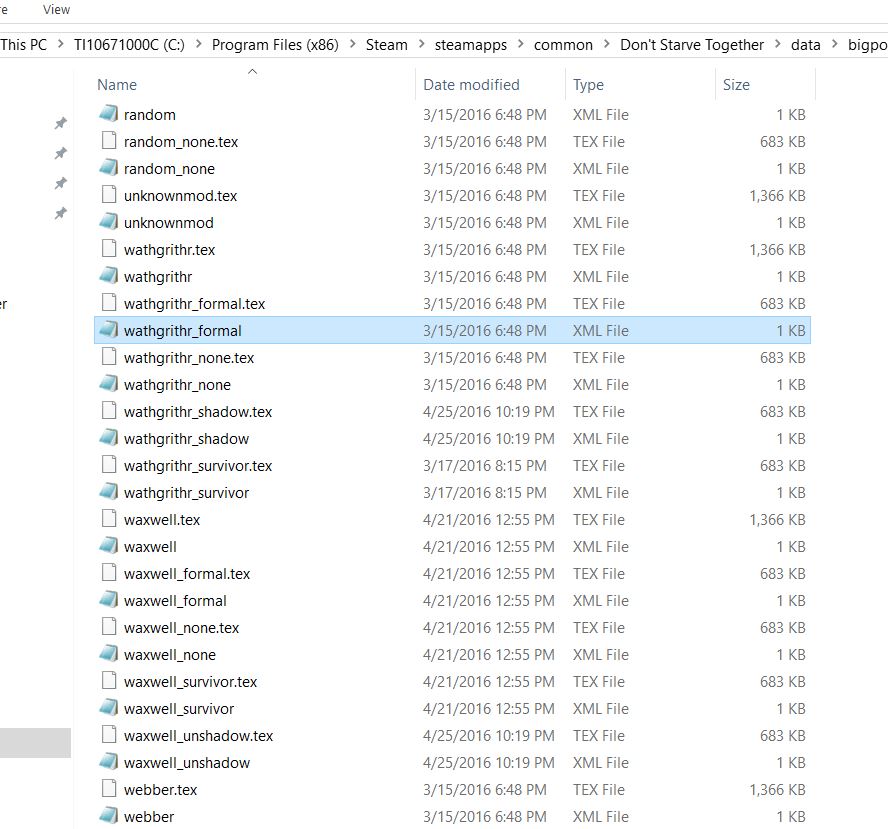Go to the common folder breadcrumb
888x829 pixels.
pos(563,45)
